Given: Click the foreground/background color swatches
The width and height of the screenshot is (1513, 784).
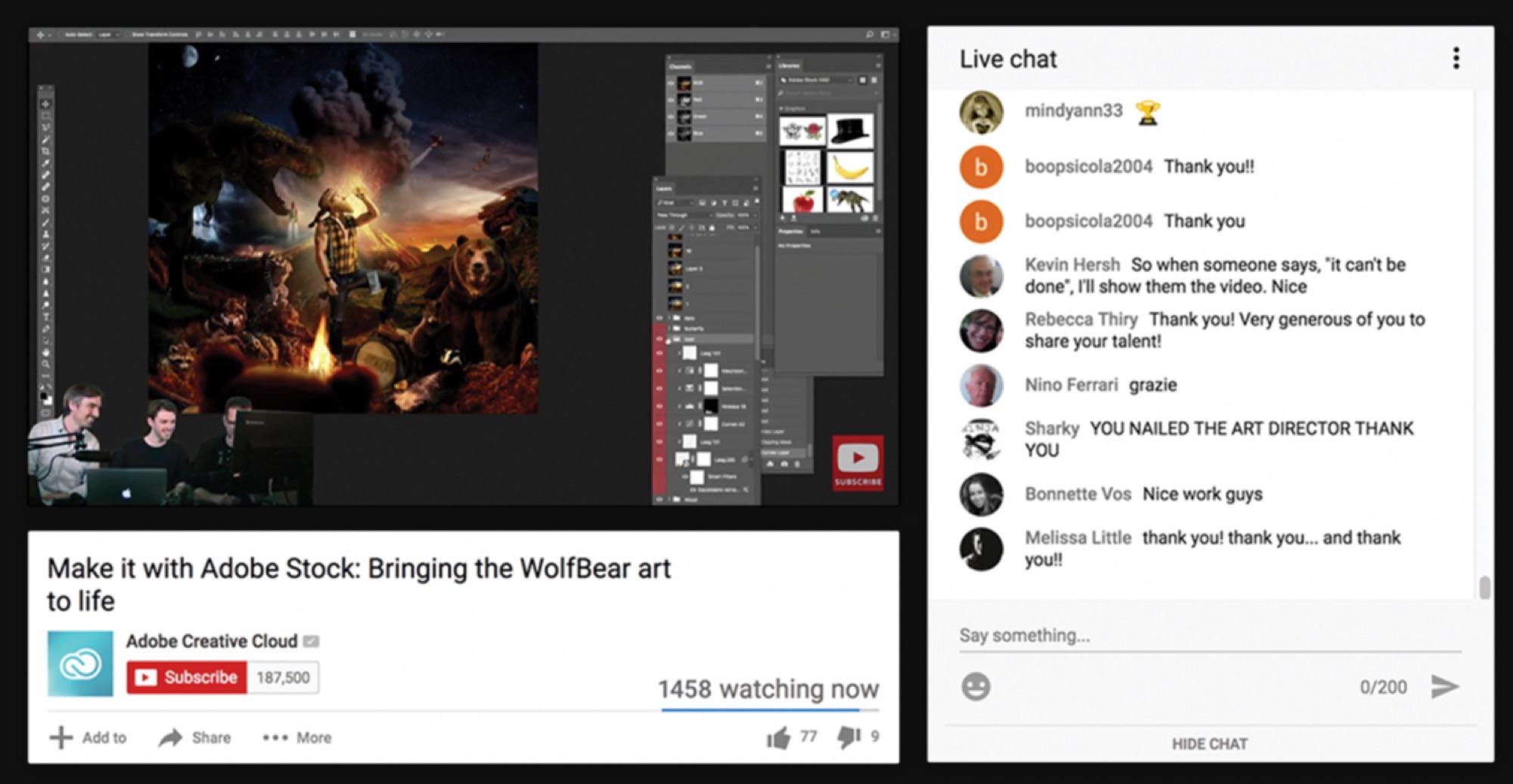Looking at the screenshot, I should click(46, 398).
